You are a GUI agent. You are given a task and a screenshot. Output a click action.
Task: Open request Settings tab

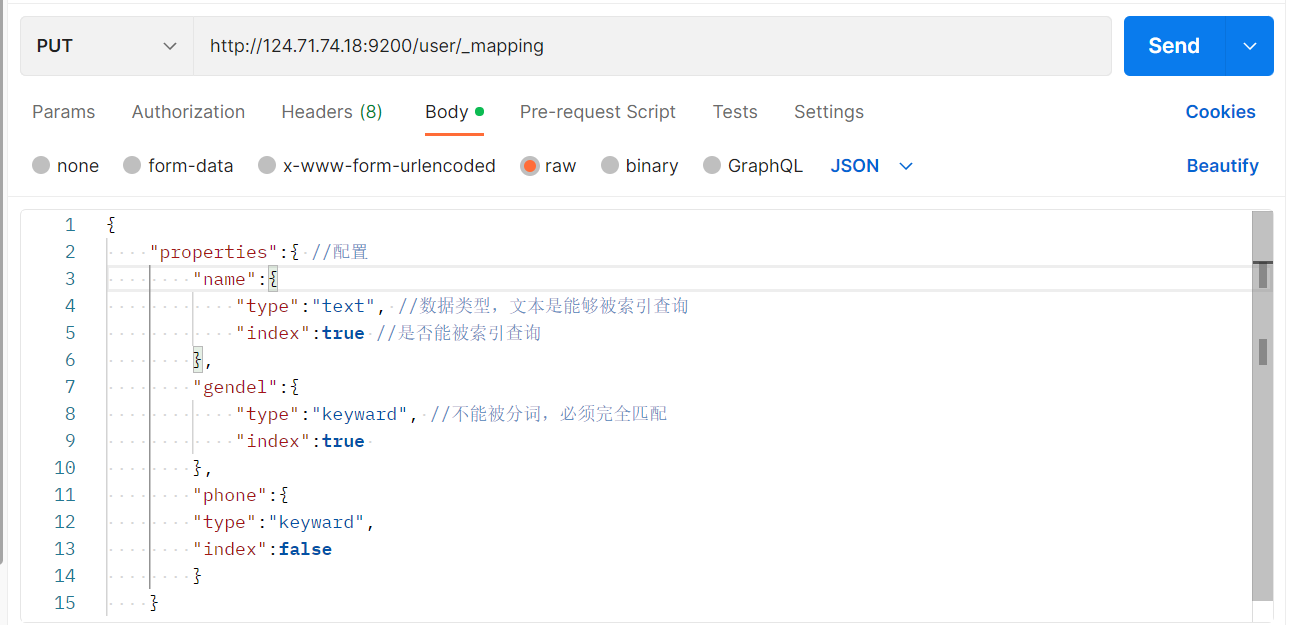click(828, 111)
